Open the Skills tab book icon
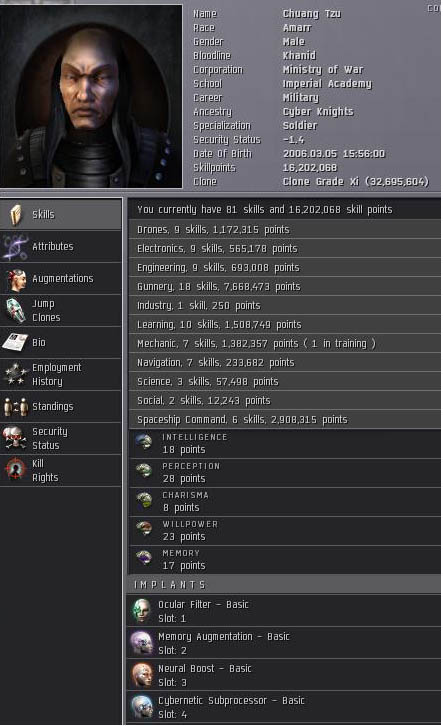The image size is (443, 726). pos(16,215)
